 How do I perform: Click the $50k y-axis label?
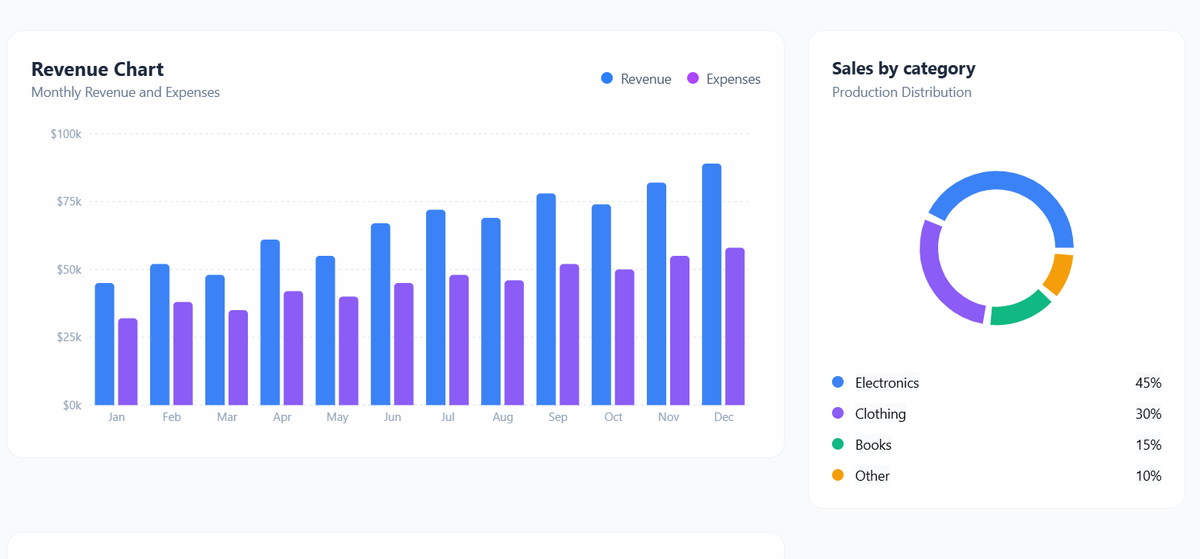coord(68,270)
